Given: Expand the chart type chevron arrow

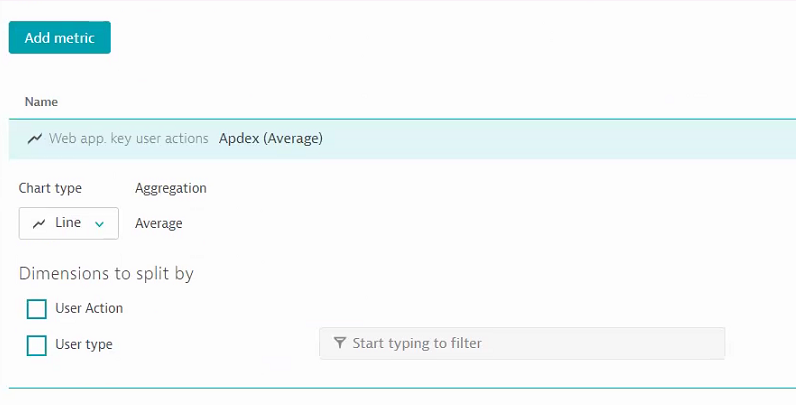Looking at the screenshot, I should coord(99,224).
